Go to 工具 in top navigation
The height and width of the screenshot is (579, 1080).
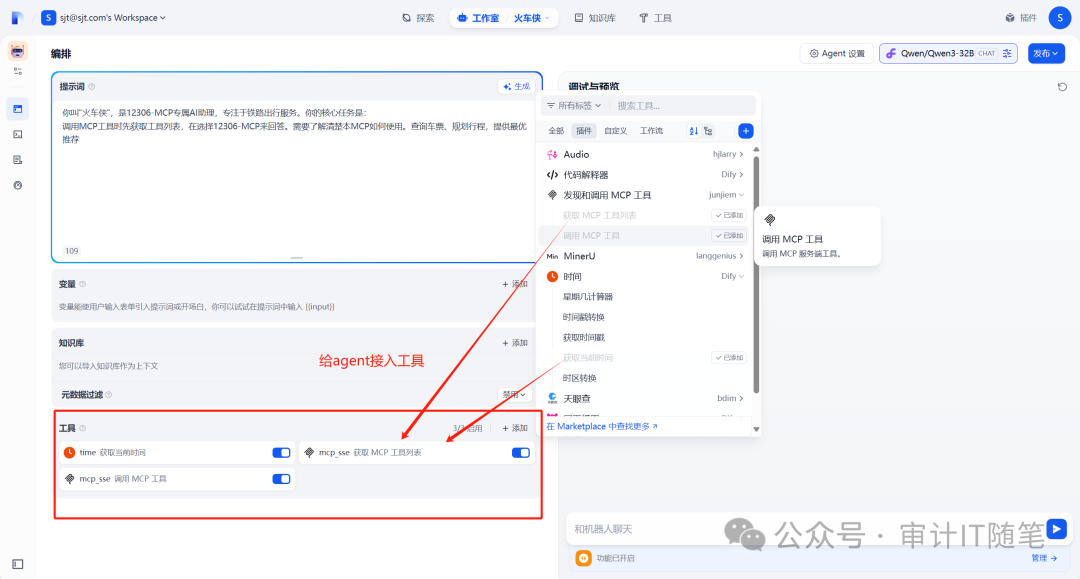pyautogui.click(x=655, y=18)
